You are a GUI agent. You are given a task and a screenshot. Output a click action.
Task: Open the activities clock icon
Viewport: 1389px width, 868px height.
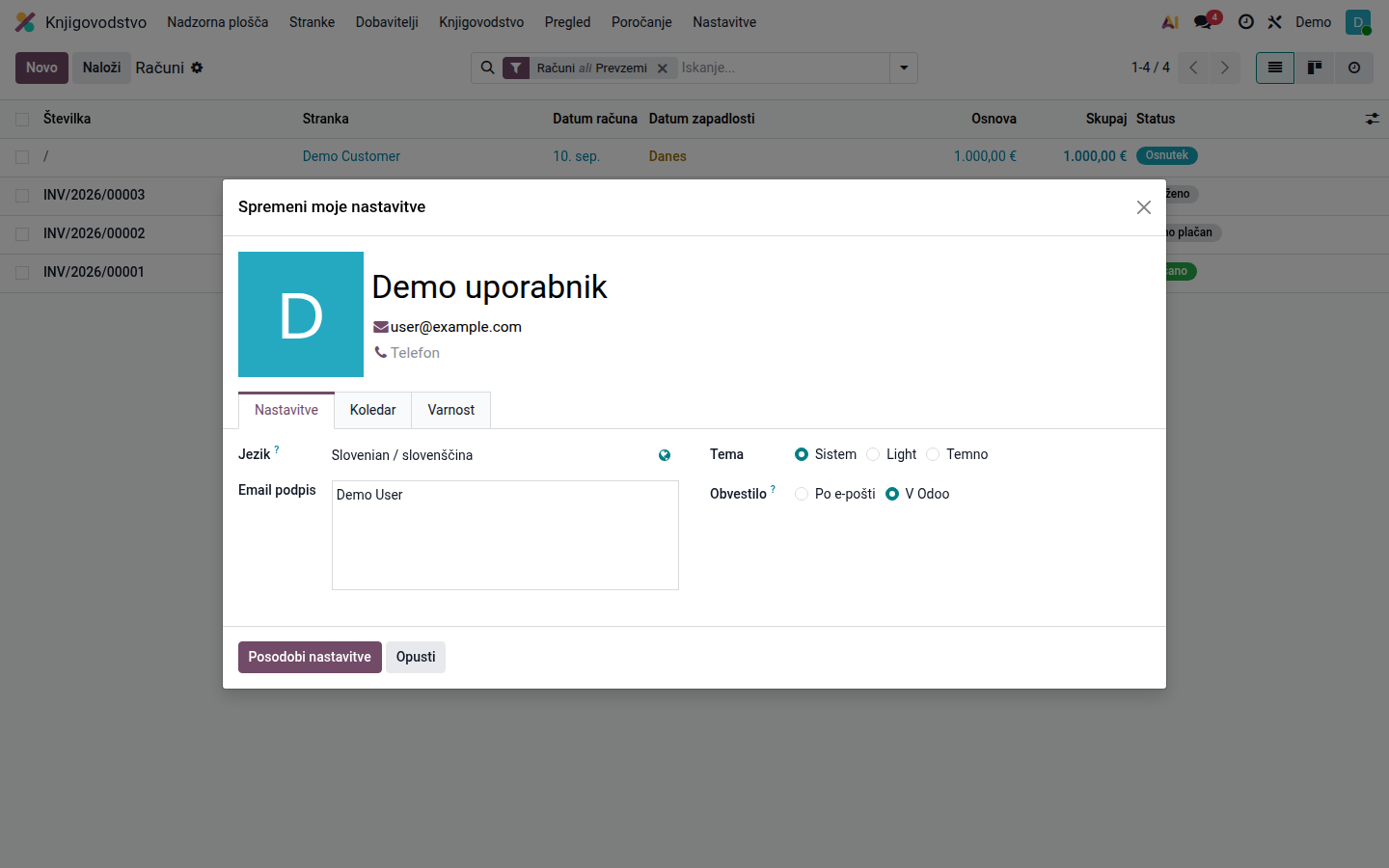(x=1246, y=22)
